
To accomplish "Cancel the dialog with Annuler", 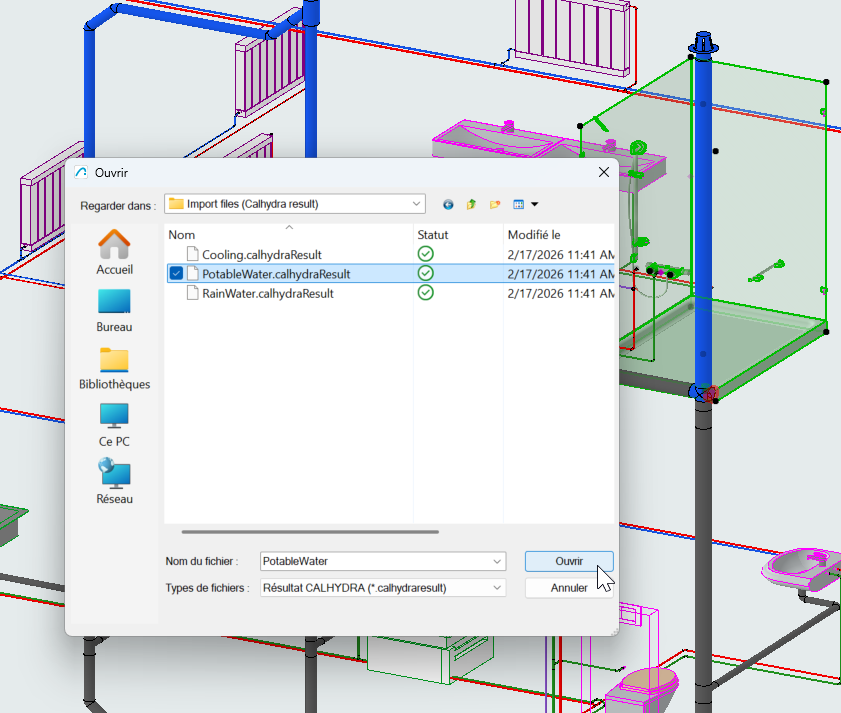I will tap(569, 588).
